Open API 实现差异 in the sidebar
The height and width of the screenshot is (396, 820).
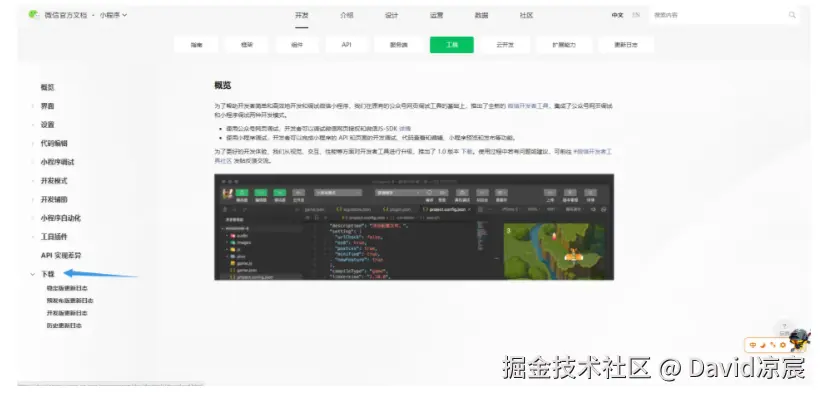coord(61,256)
